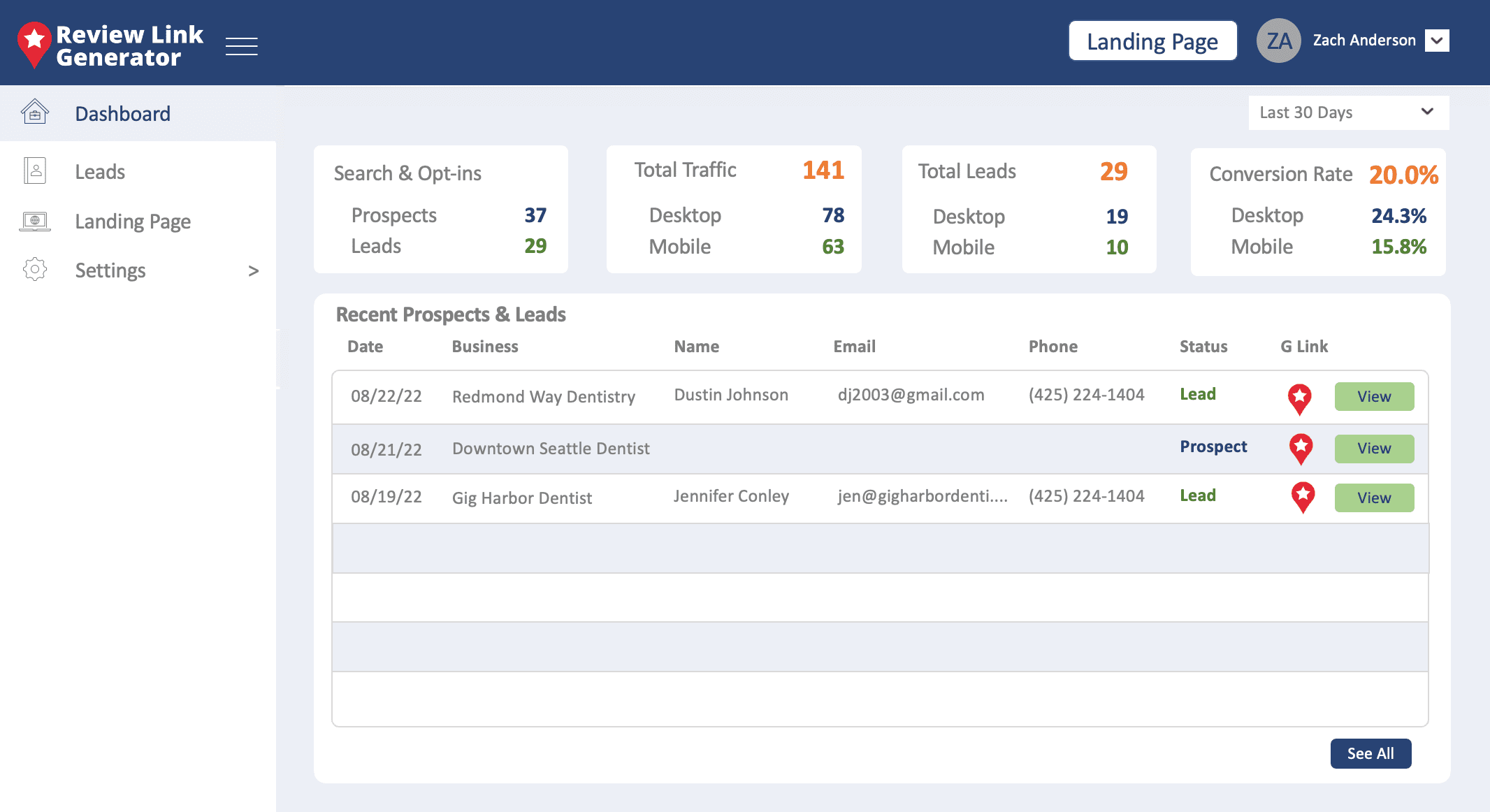Click the Leads contact icon in sidebar
The width and height of the screenshot is (1490, 812).
(x=34, y=171)
